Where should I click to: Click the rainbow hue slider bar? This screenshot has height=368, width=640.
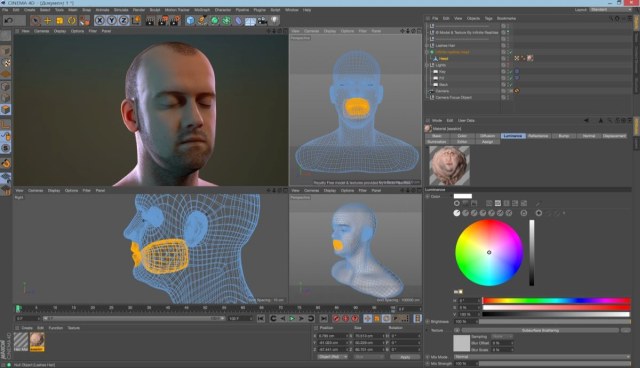point(556,301)
